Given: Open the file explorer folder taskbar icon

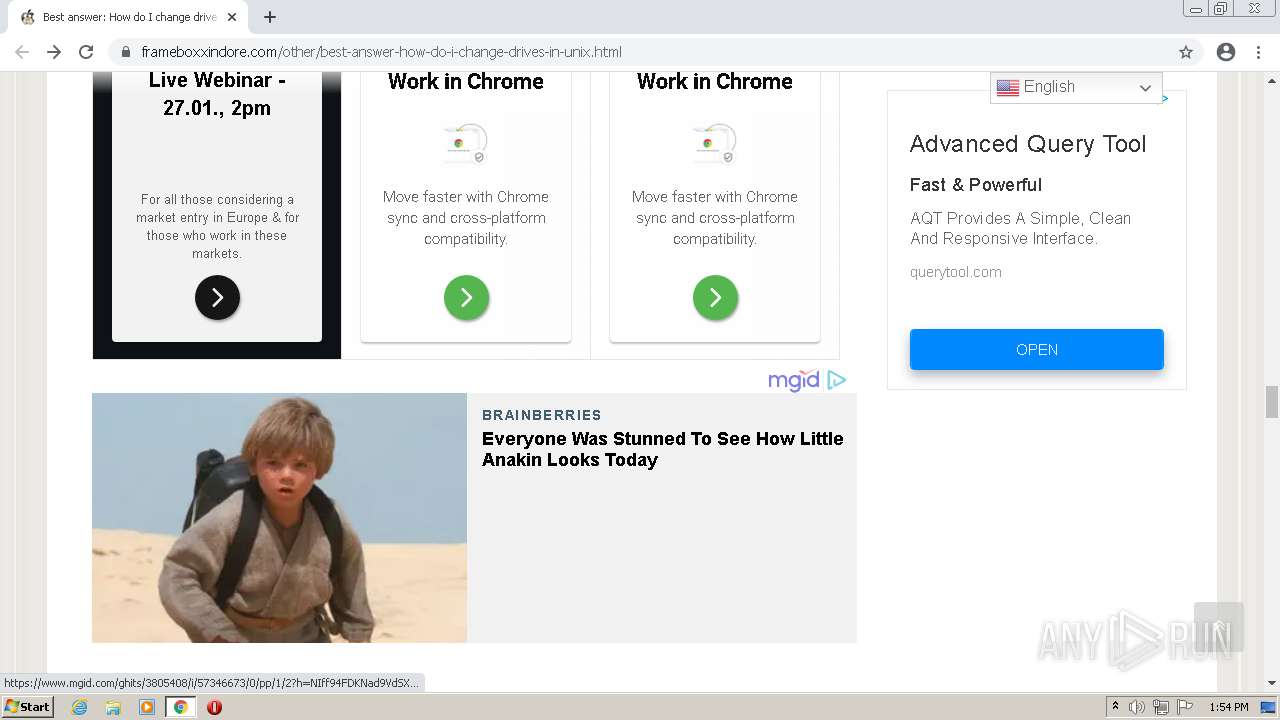Looking at the screenshot, I should coord(113,707).
